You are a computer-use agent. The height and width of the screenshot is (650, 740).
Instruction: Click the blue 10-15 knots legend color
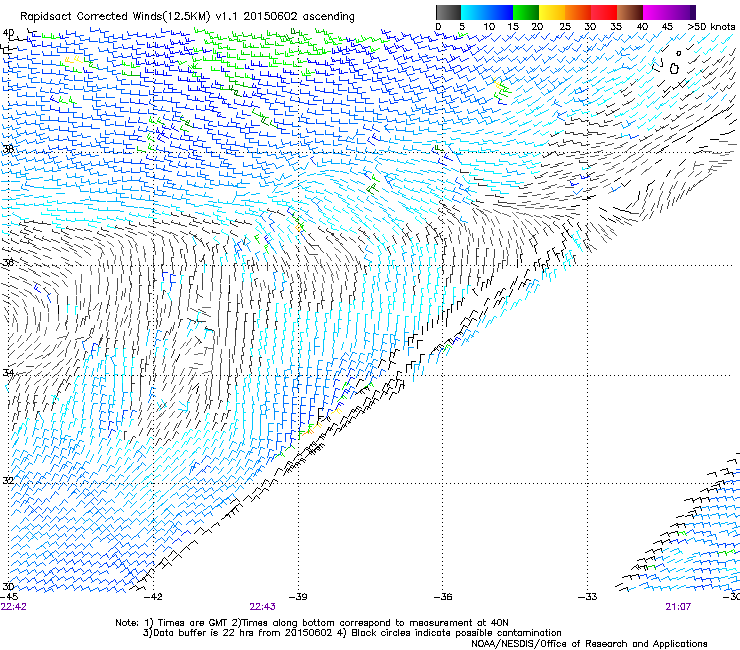pos(499,12)
